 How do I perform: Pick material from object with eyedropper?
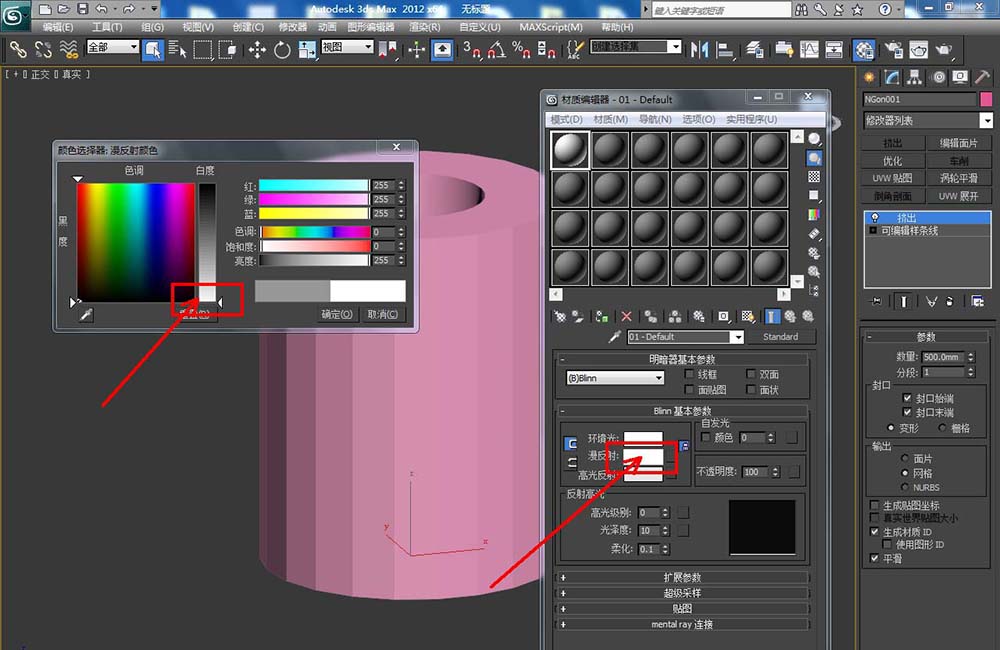(615, 337)
